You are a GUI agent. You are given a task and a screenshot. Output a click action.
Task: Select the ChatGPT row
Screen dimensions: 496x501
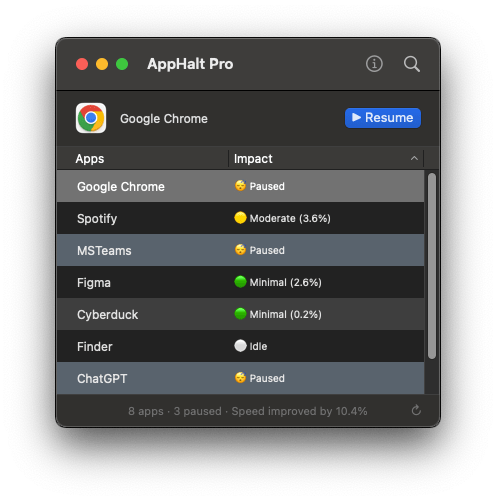point(240,378)
